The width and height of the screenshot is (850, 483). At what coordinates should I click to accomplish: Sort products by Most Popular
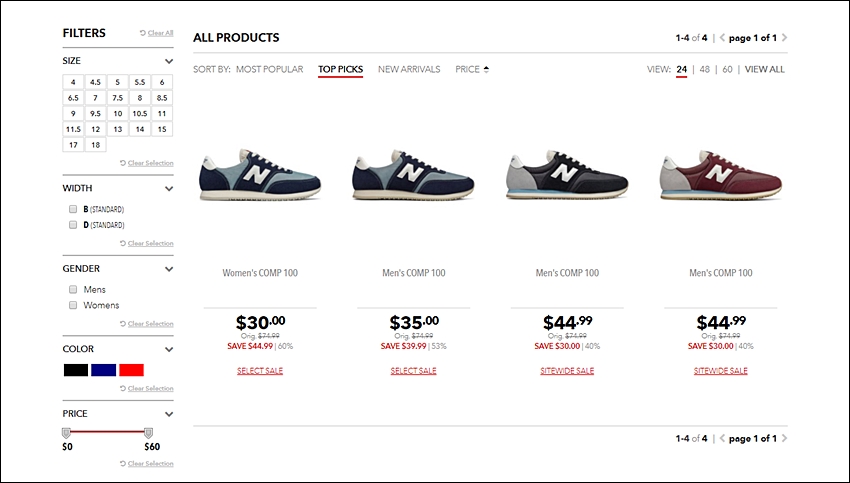point(269,69)
